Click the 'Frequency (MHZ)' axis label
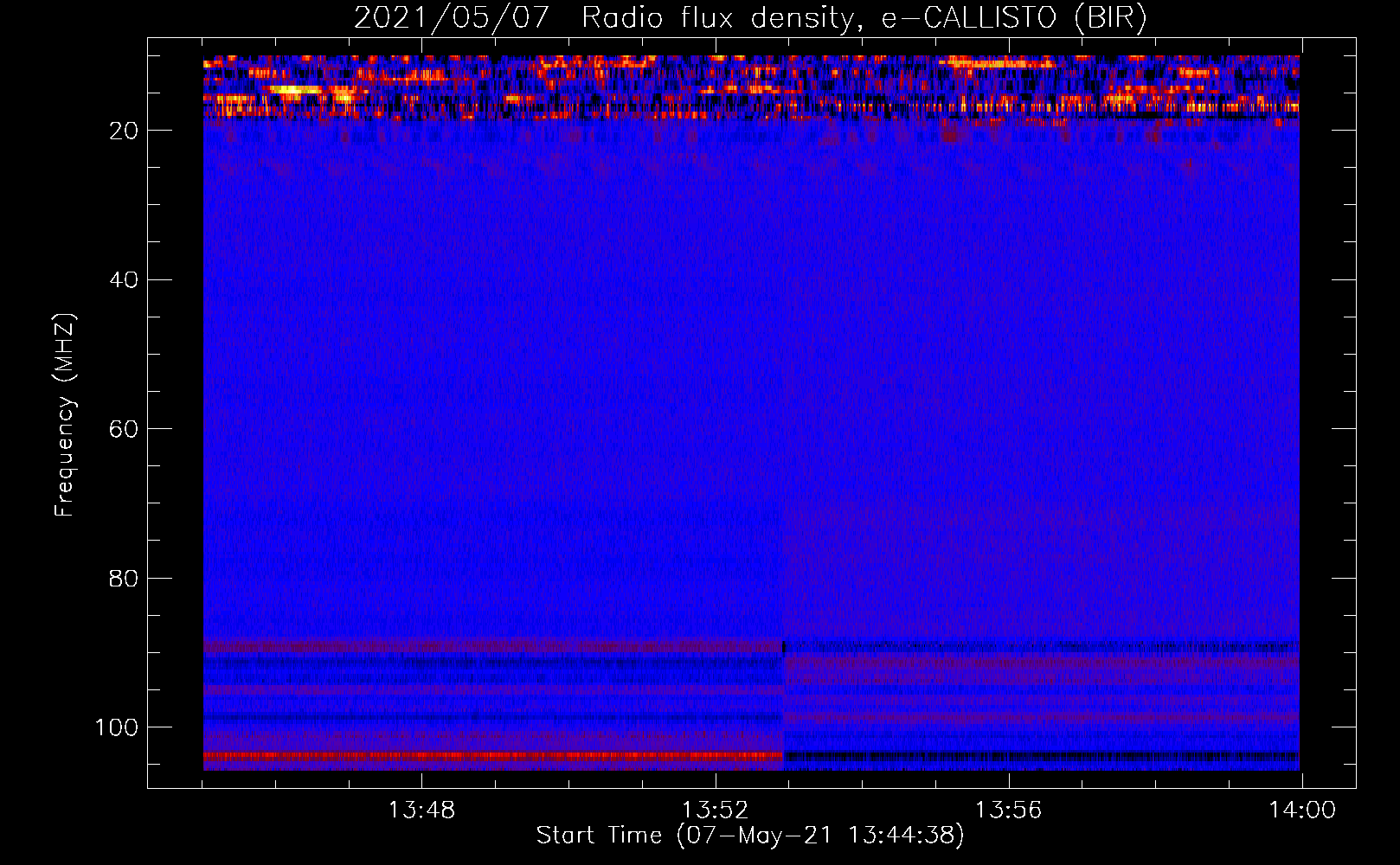The image size is (1400, 865). tap(65, 415)
